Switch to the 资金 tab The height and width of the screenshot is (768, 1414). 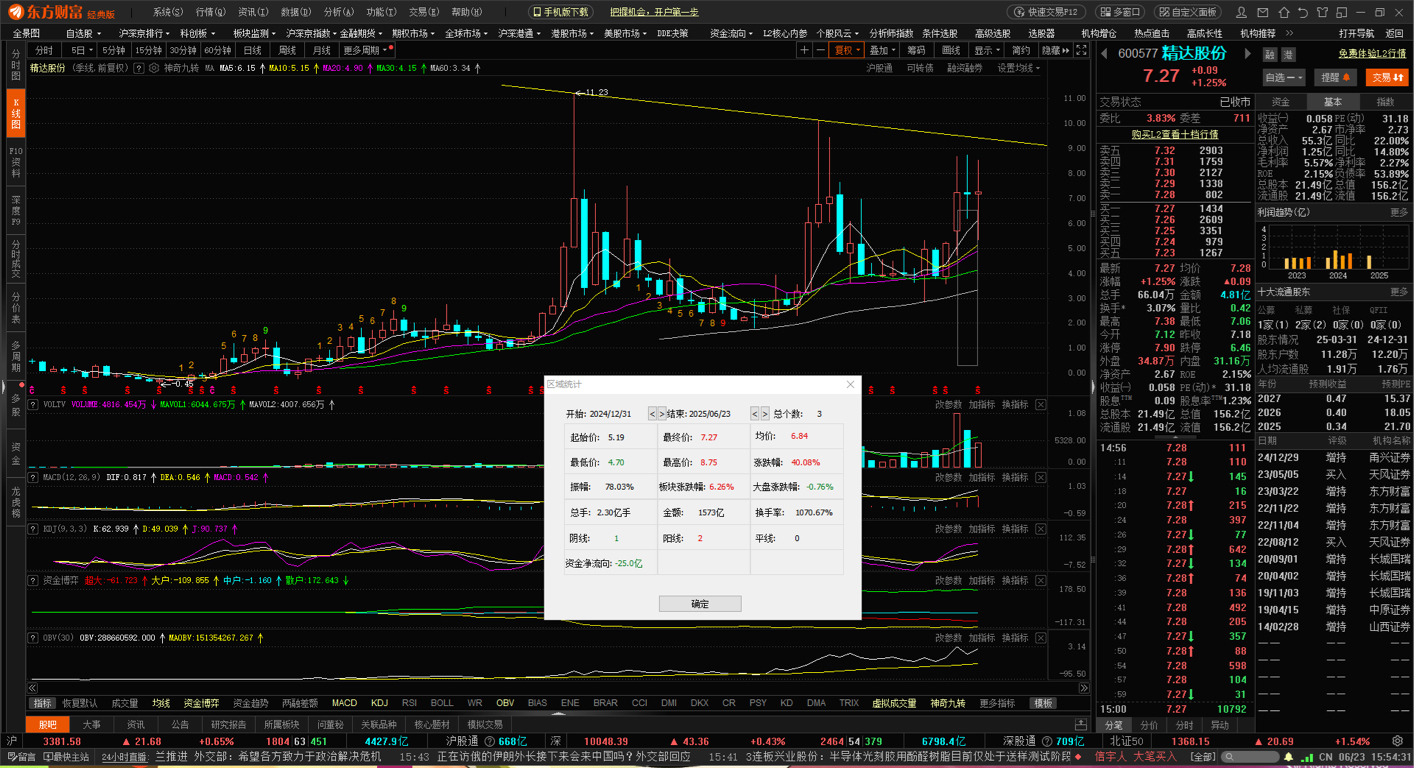pos(1281,102)
